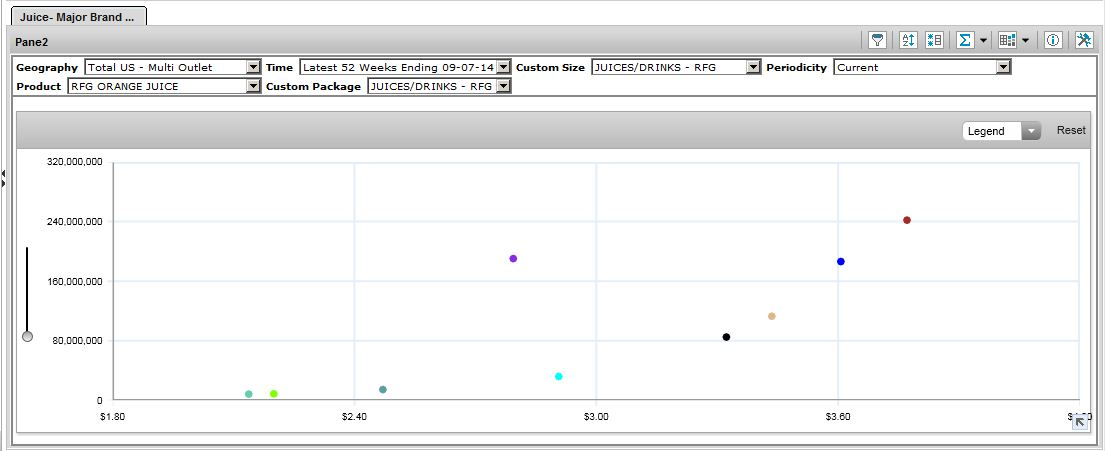Open the Time period dropdown
This screenshot has width=1105, height=451.
click(x=503, y=67)
